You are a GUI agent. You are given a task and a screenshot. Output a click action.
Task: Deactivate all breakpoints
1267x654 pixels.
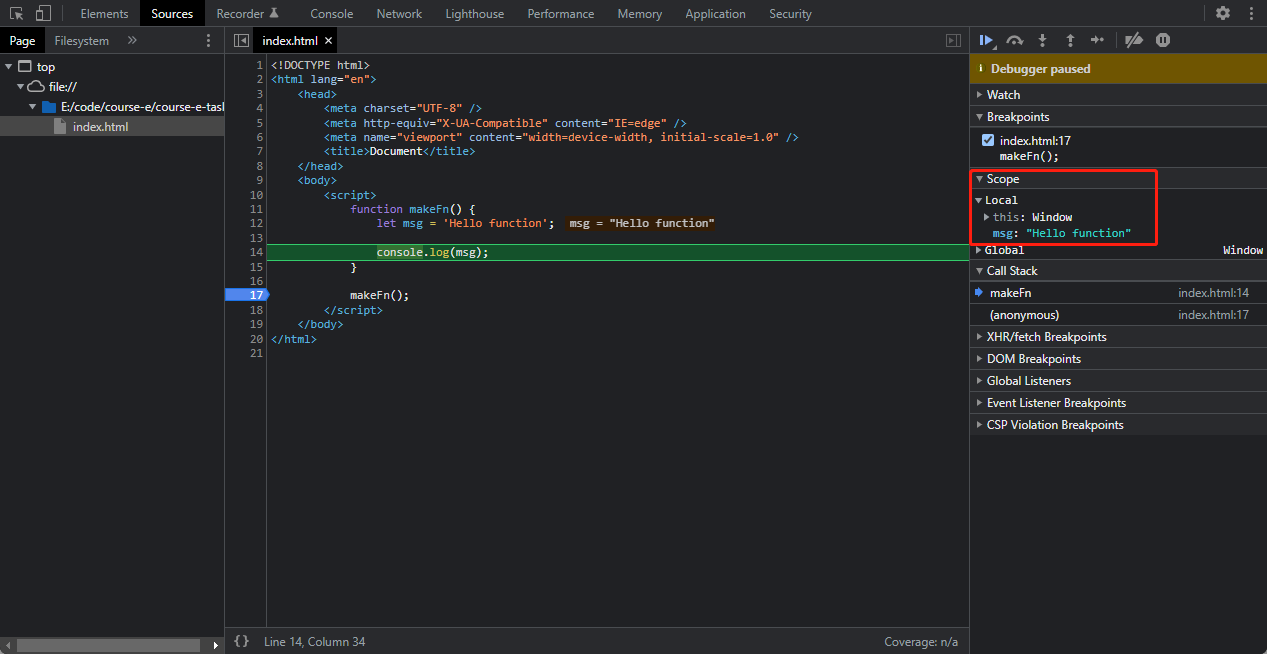click(x=1133, y=40)
